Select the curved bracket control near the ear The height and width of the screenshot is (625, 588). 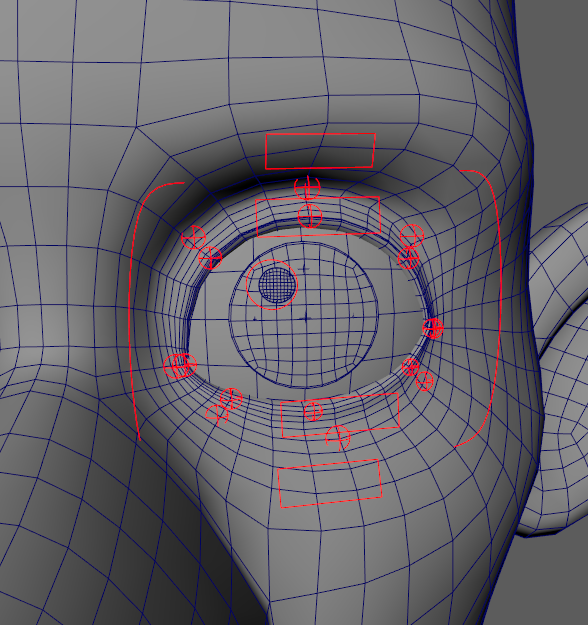point(479,309)
